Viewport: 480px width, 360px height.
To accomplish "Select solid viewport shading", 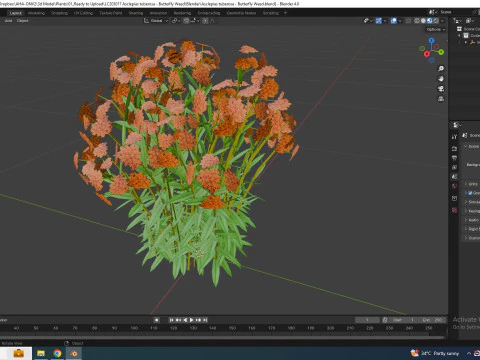I will click(x=423, y=21).
